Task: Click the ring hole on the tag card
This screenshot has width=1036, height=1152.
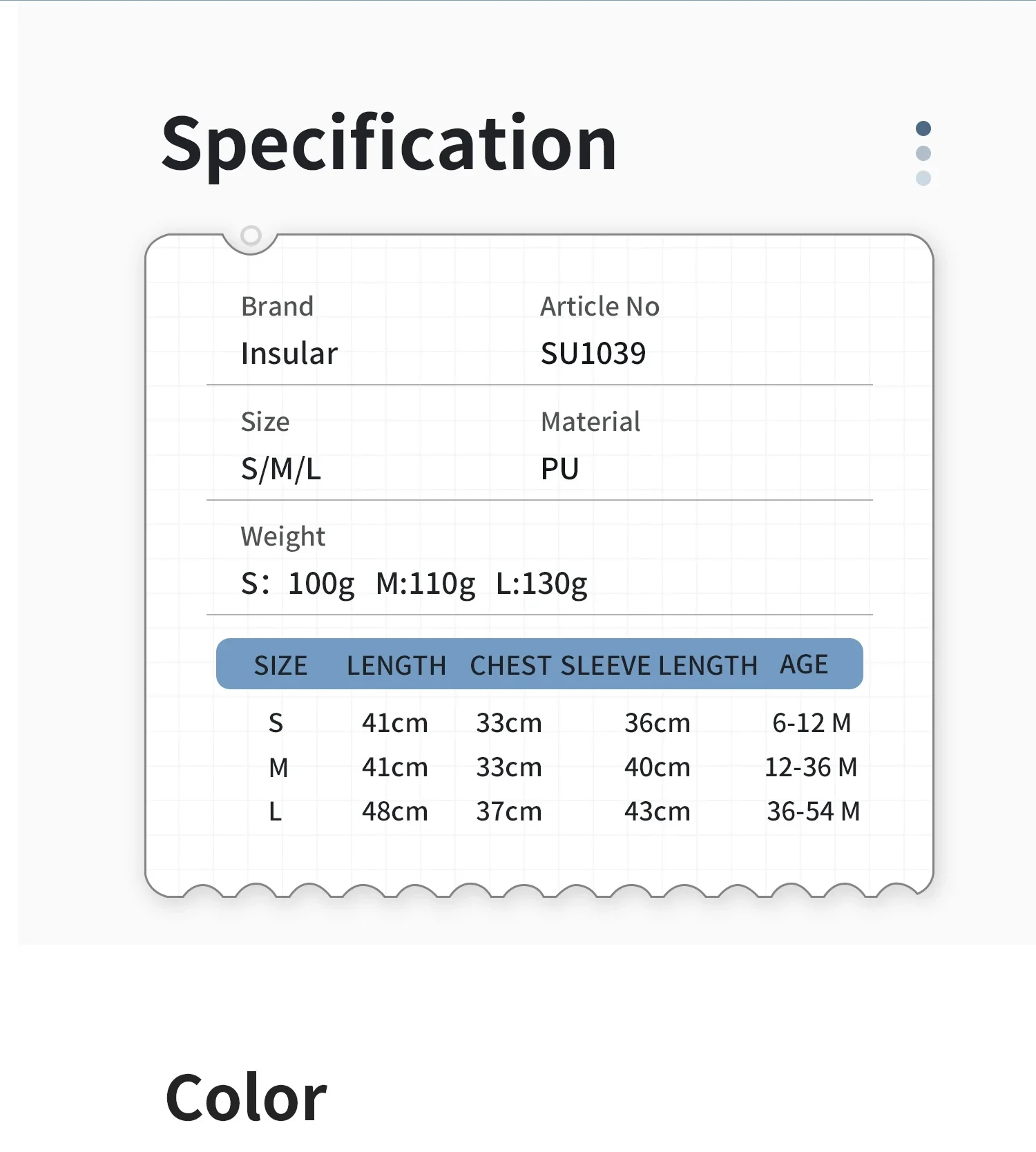Action: [251, 236]
